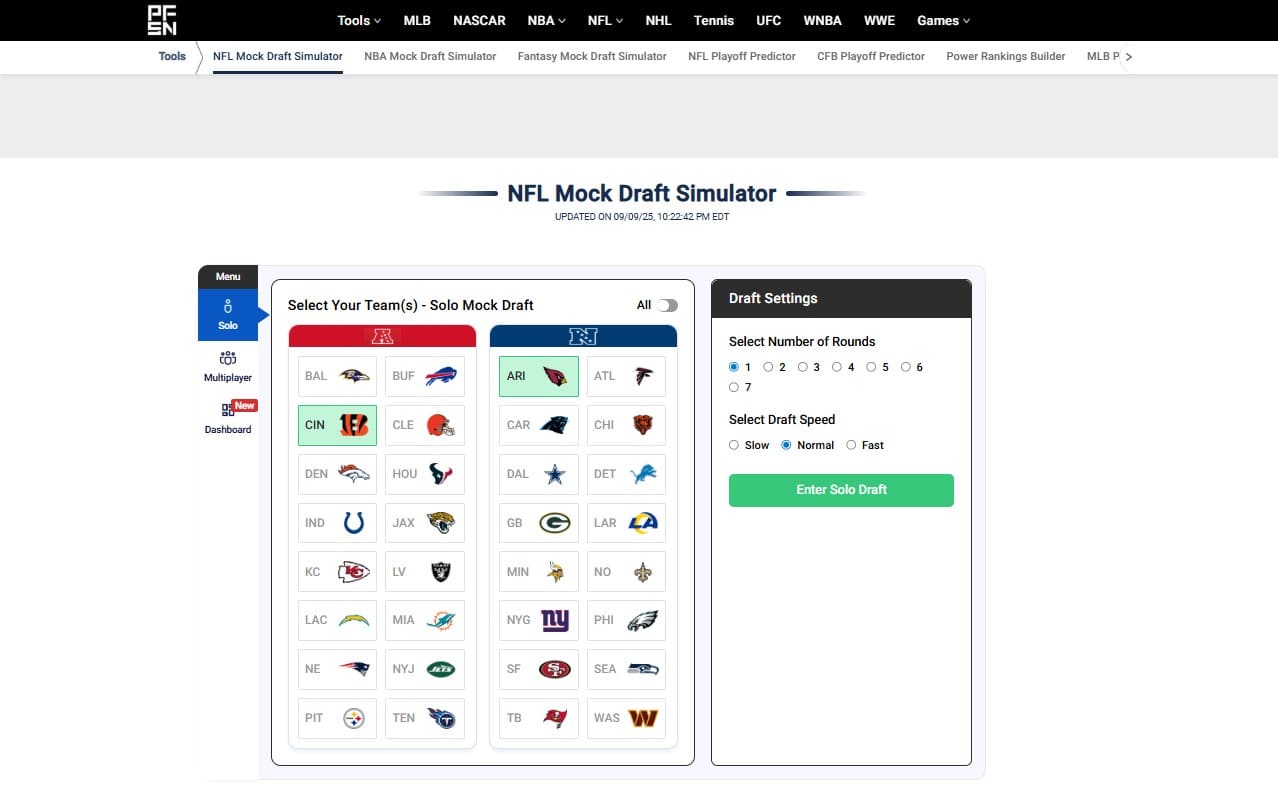Pick the Carolina Panthers logo
The image size is (1278, 798).
(555, 425)
